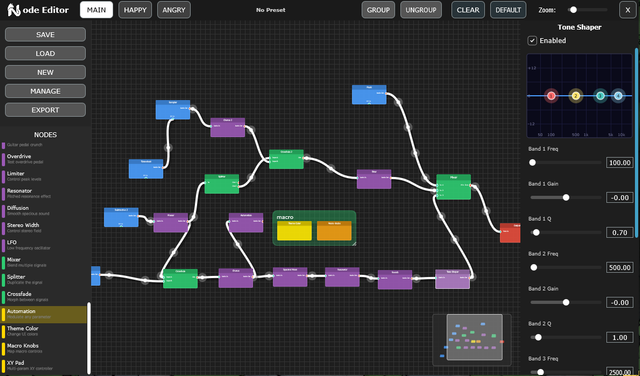Pick Macro Knobs from the nodes list
Screen dimensions: 640x376
[x=44, y=348]
